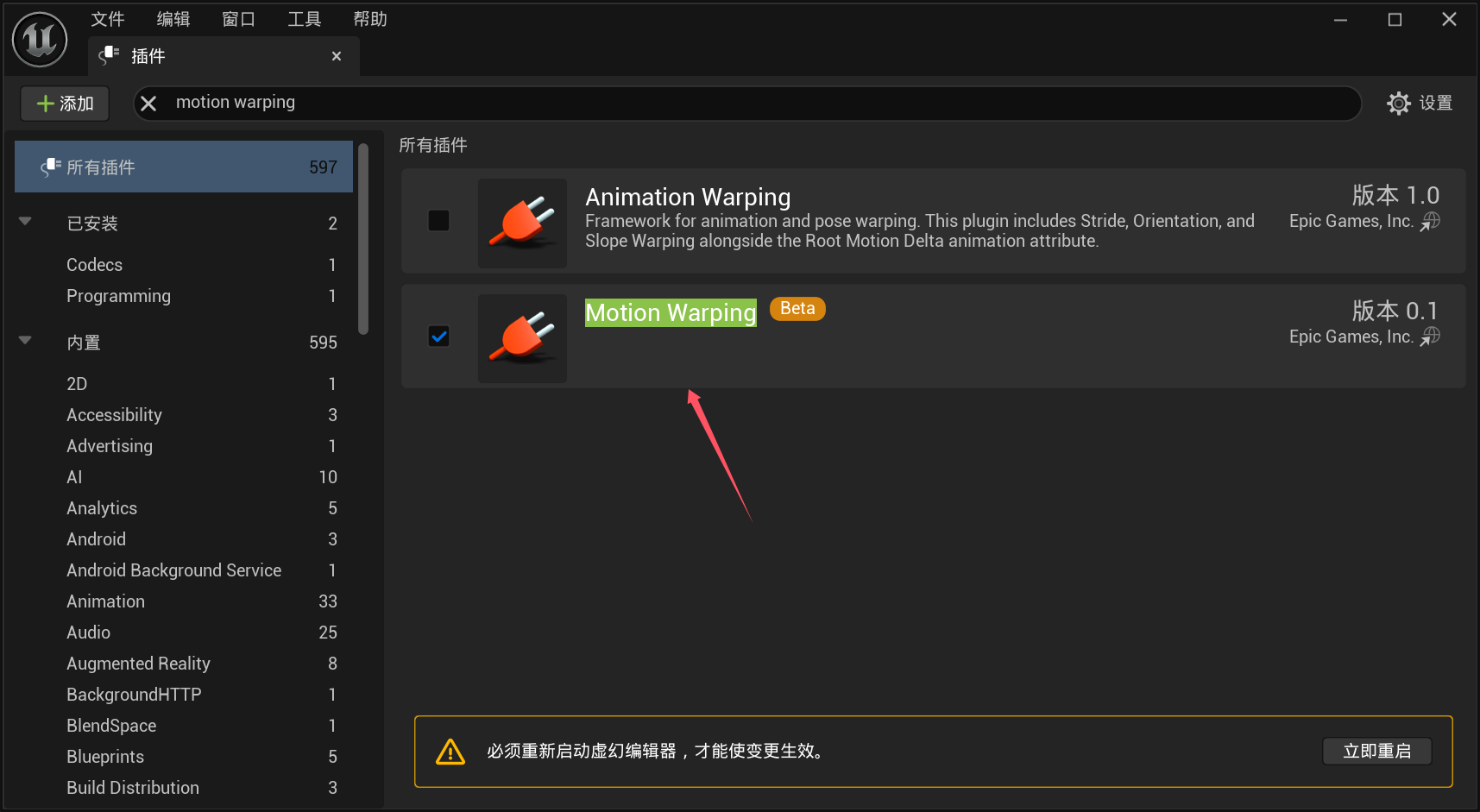Image resolution: width=1480 pixels, height=812 pixels.
Task: Select 所有插件 category
Action: [x=184, y=167]
